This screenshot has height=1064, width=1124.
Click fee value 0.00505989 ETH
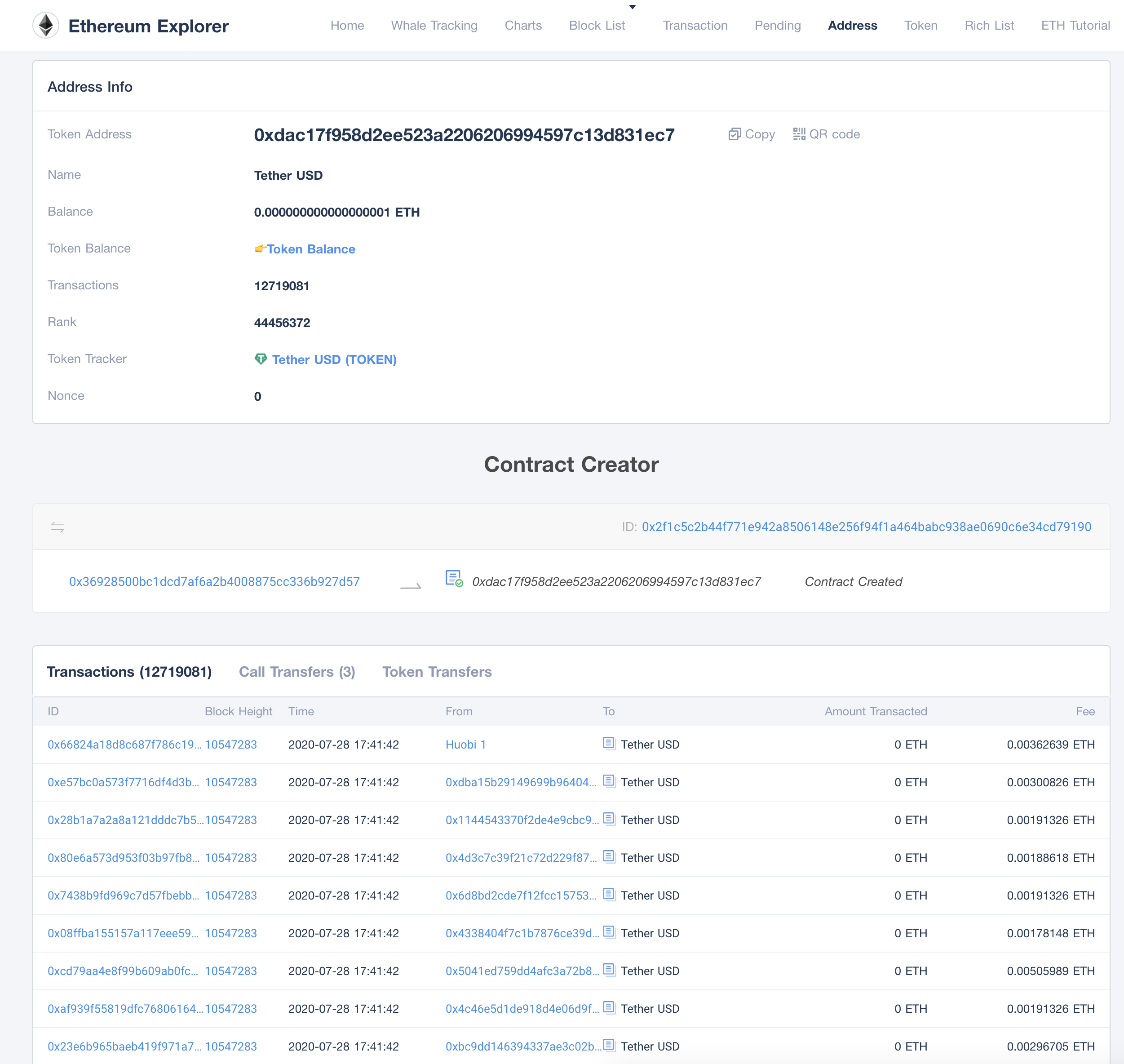click(x=1050, y=971)
